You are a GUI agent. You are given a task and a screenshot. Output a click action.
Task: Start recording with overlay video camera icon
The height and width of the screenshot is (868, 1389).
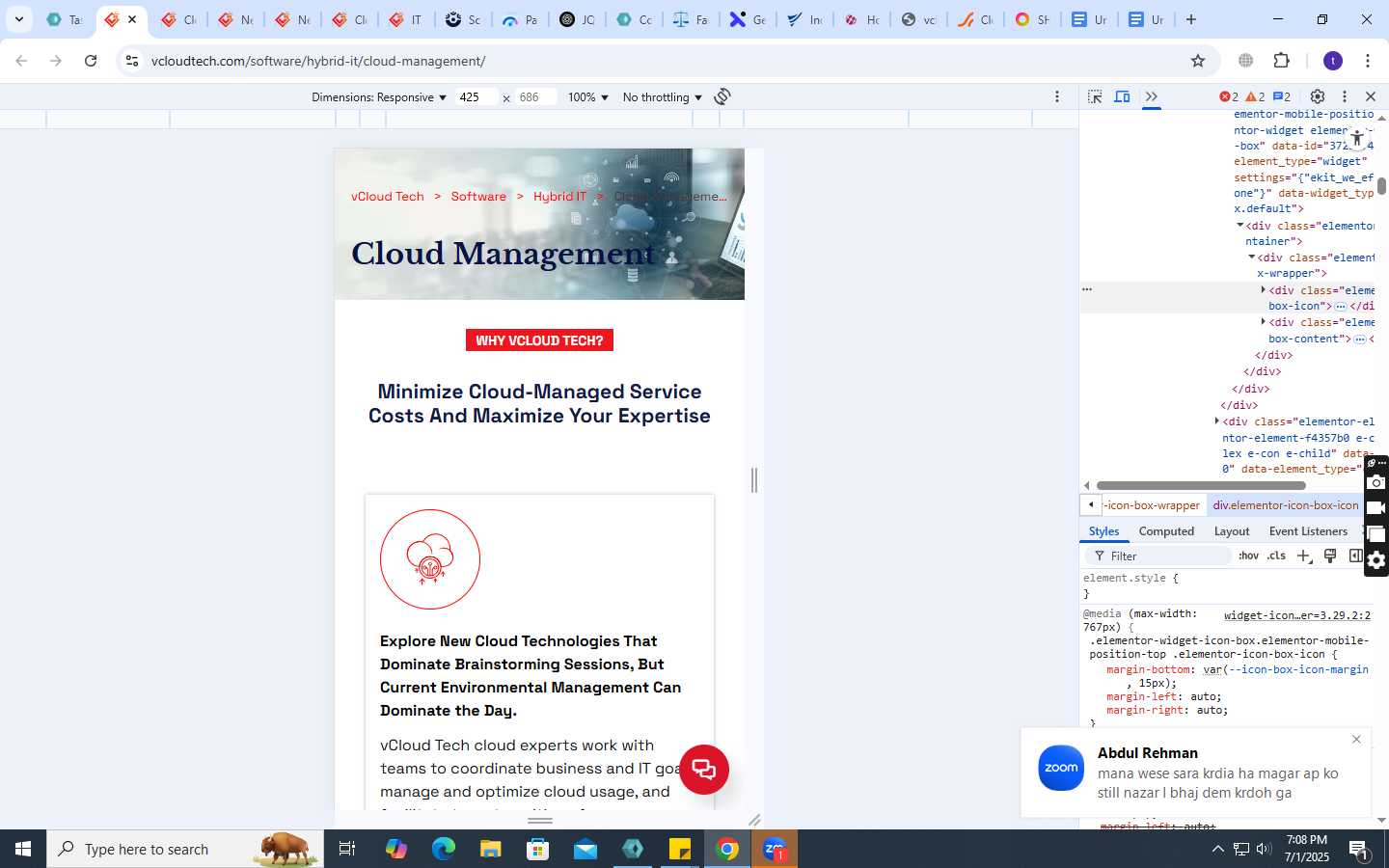pos(1376,508)
